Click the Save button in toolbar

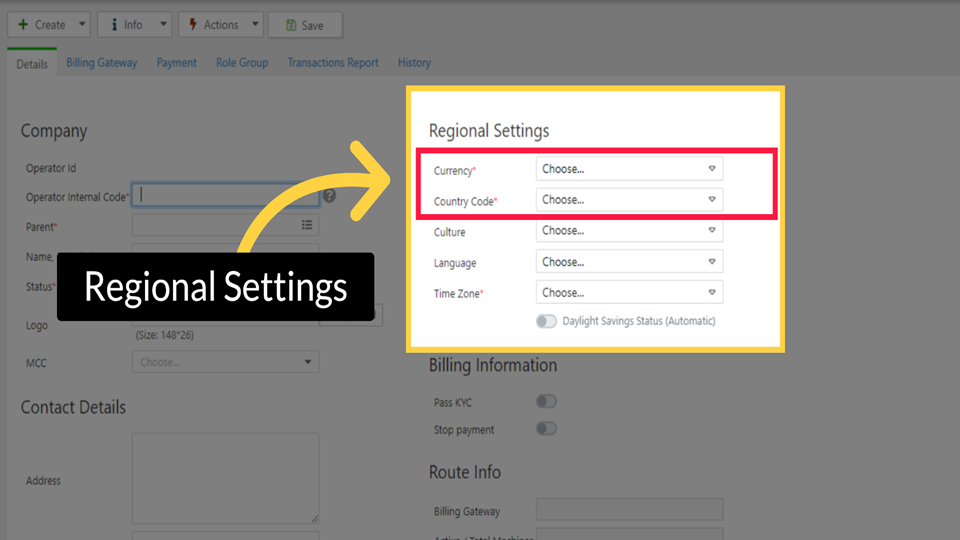coord(305,25)
